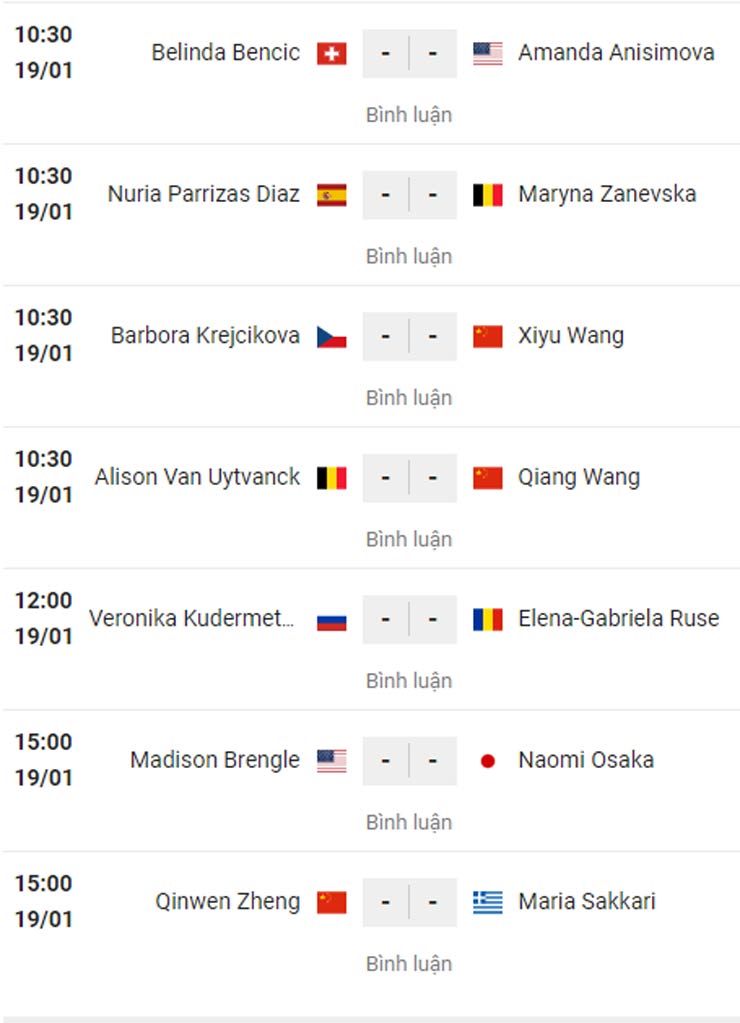Click Belgium flag beside Alison Van Uytvanck
Image resolution: width=740 pixels, height=1023 pixels.
click(331, 478)
